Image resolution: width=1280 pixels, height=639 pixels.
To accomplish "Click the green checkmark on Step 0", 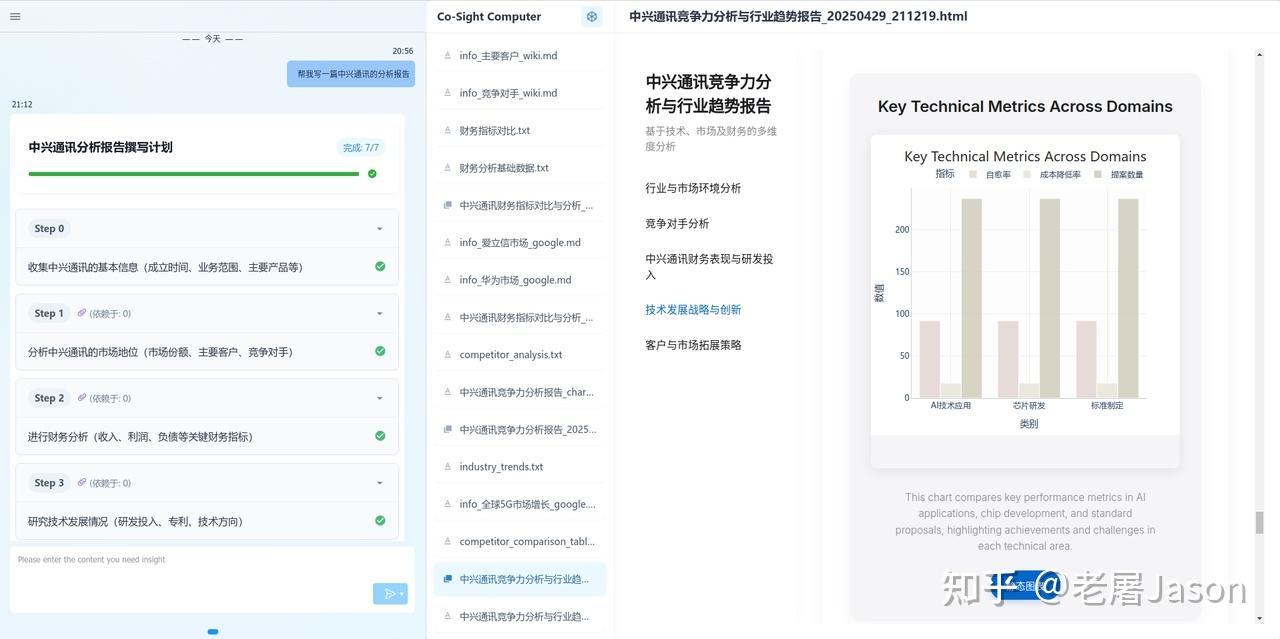I will tap(379, 266).
